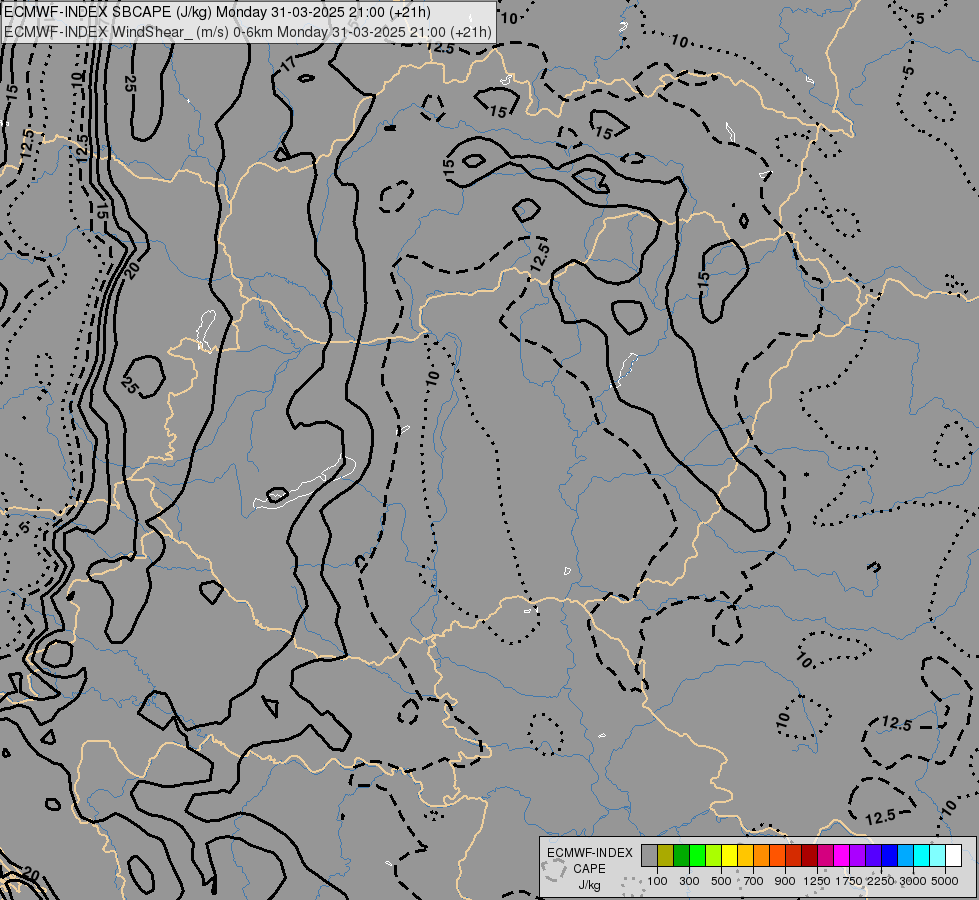Click the legend value '3000'
The height and width of the screenshot is (900, 979).
[913, 881]
